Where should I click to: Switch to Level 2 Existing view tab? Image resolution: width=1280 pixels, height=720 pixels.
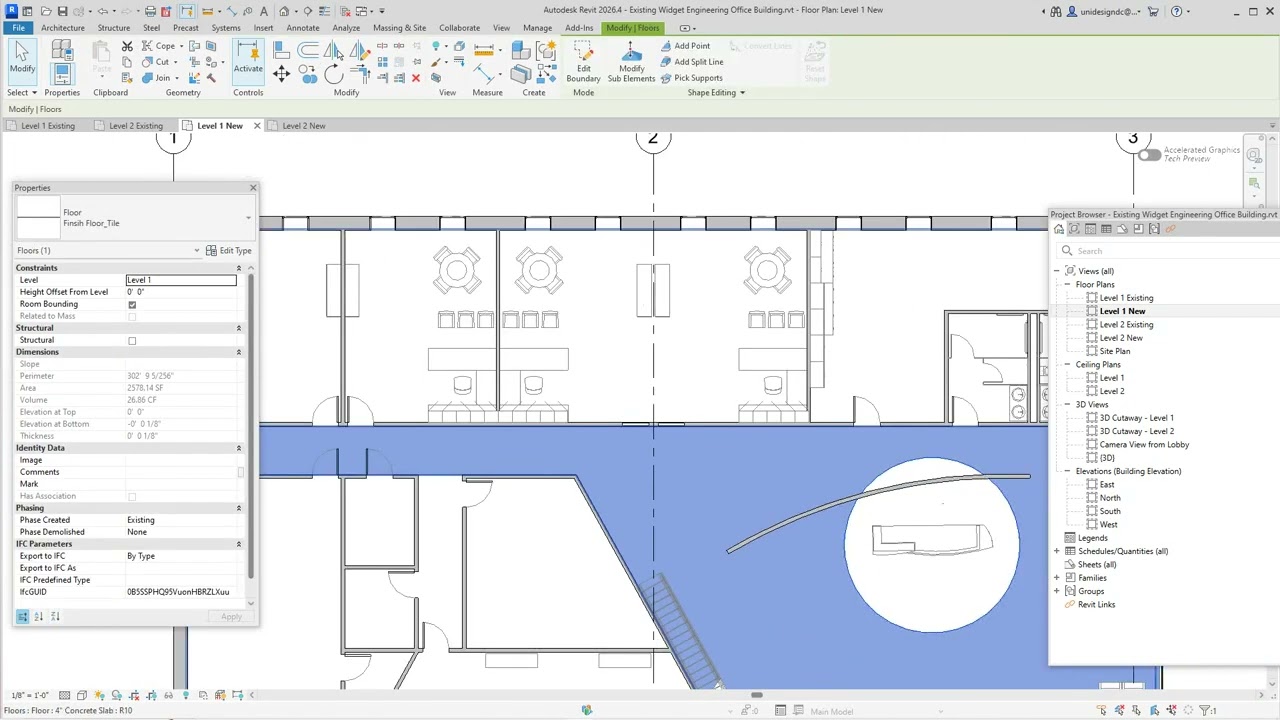point(135,126)
